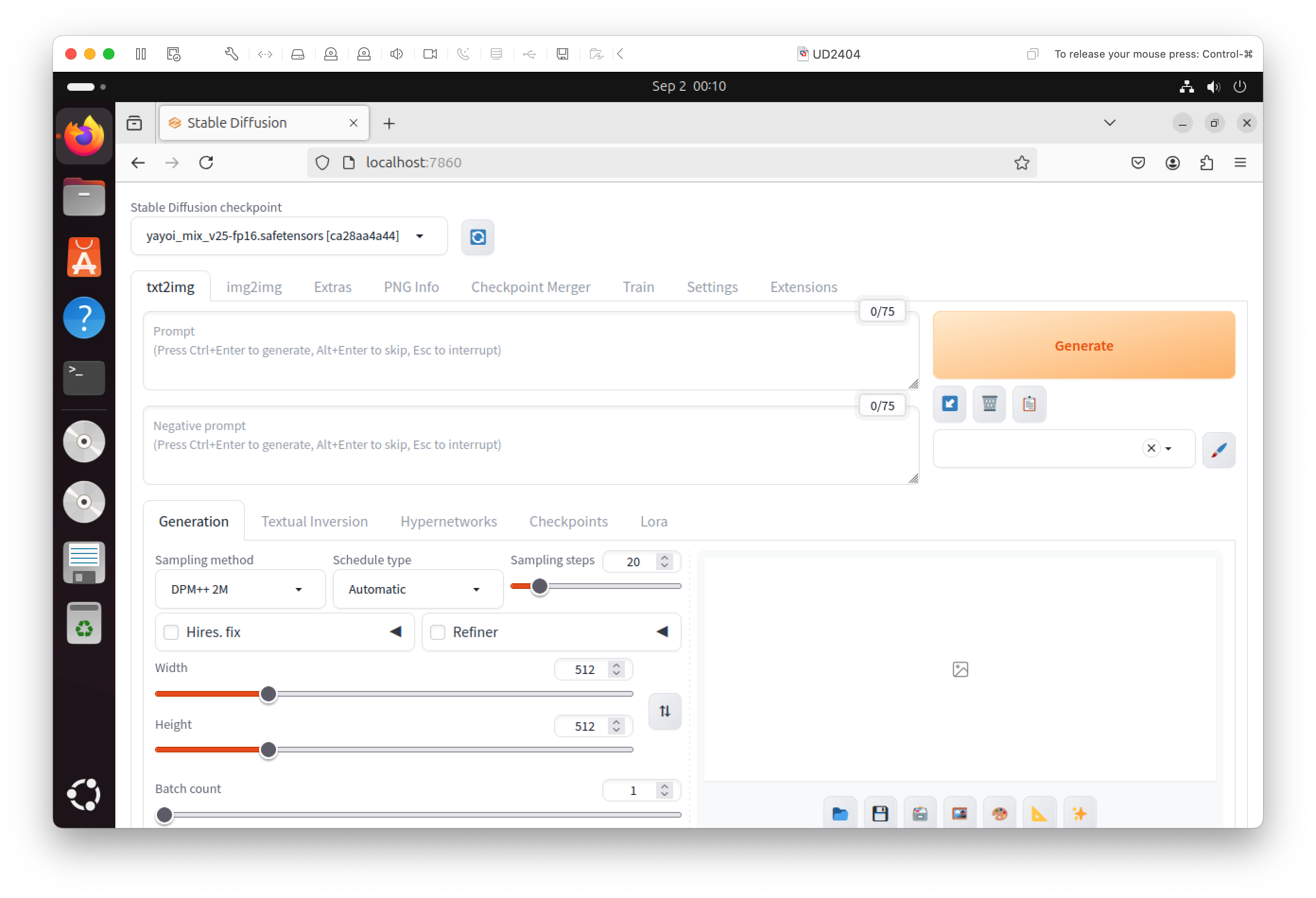The image size is (1316, 898).
Task: Click the Generate button
Action: 1083,345
